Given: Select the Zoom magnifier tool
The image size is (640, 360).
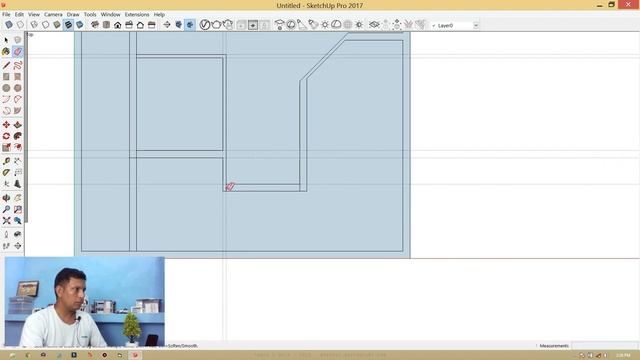Looking at the screenshot, I should [6, 209].
